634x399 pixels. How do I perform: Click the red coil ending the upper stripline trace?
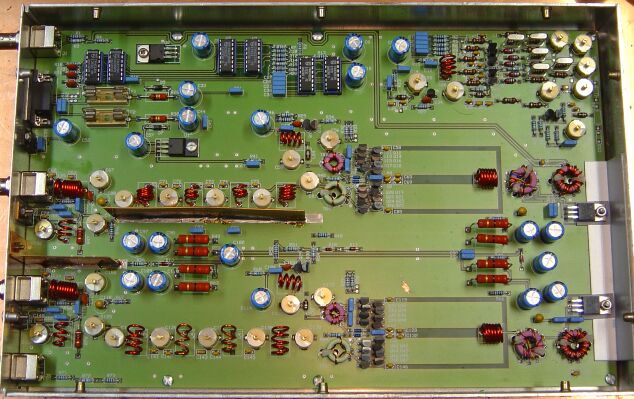coord(485,178)
